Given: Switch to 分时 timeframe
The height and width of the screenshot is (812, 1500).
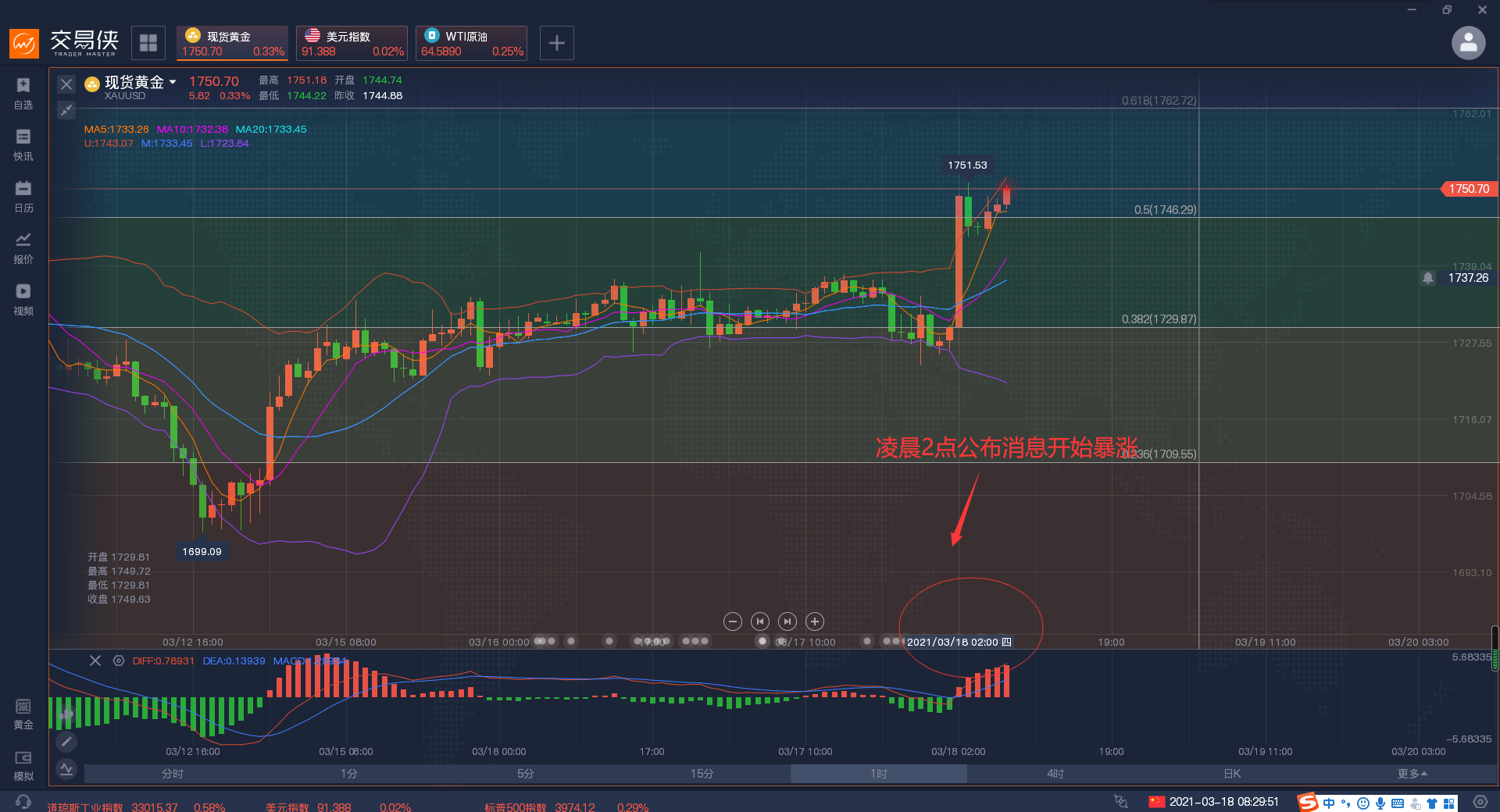Looking at the screenshot, I should coord(173,774).
